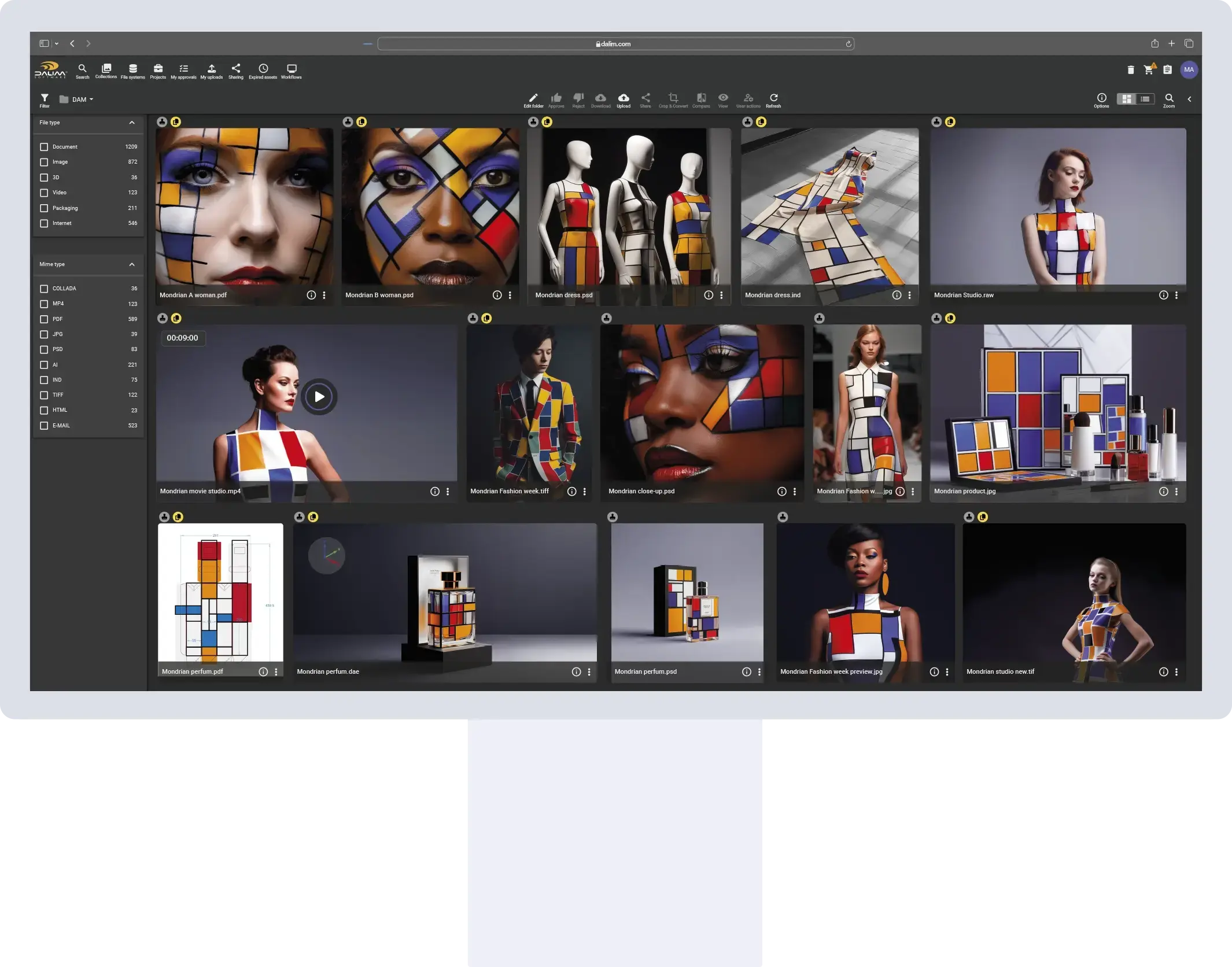Collapse the File type section
Screen dimensions: 1232x967
click(x=132, y=123)
